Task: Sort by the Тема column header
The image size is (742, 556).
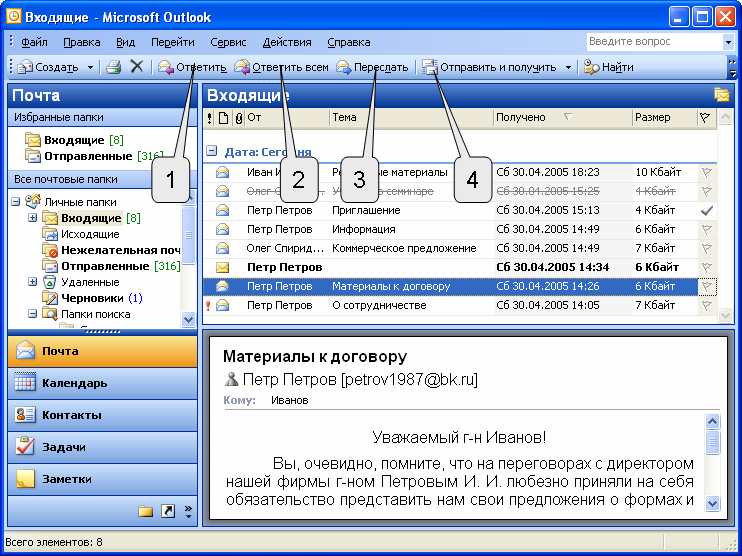Action: pyautogui.click(x=411, y=117)
